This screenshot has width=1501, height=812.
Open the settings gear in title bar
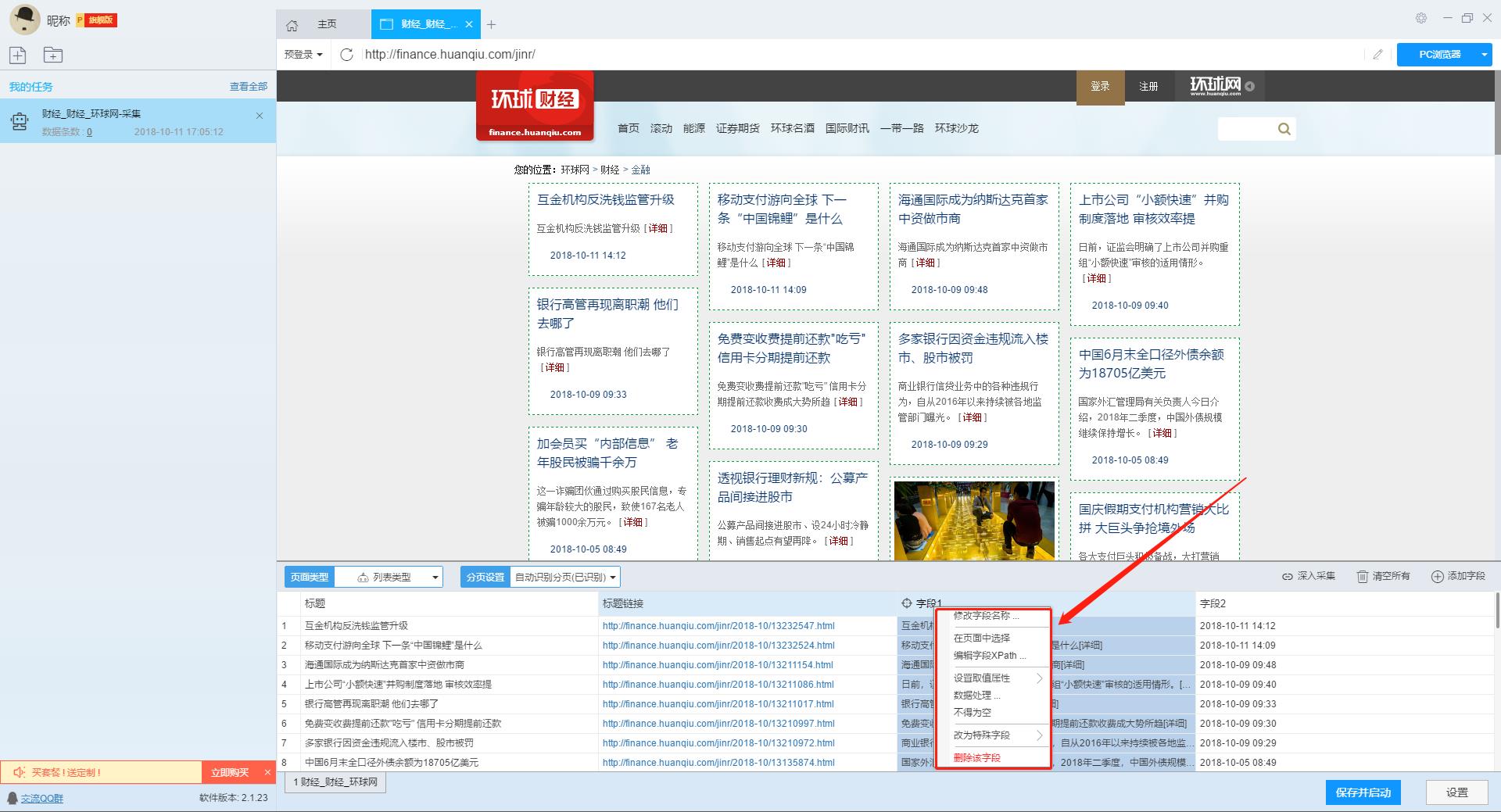pos(1421,18)
